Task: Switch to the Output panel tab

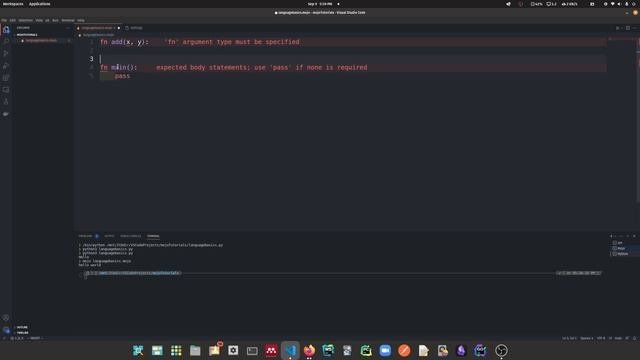Action: pos(109,236)
